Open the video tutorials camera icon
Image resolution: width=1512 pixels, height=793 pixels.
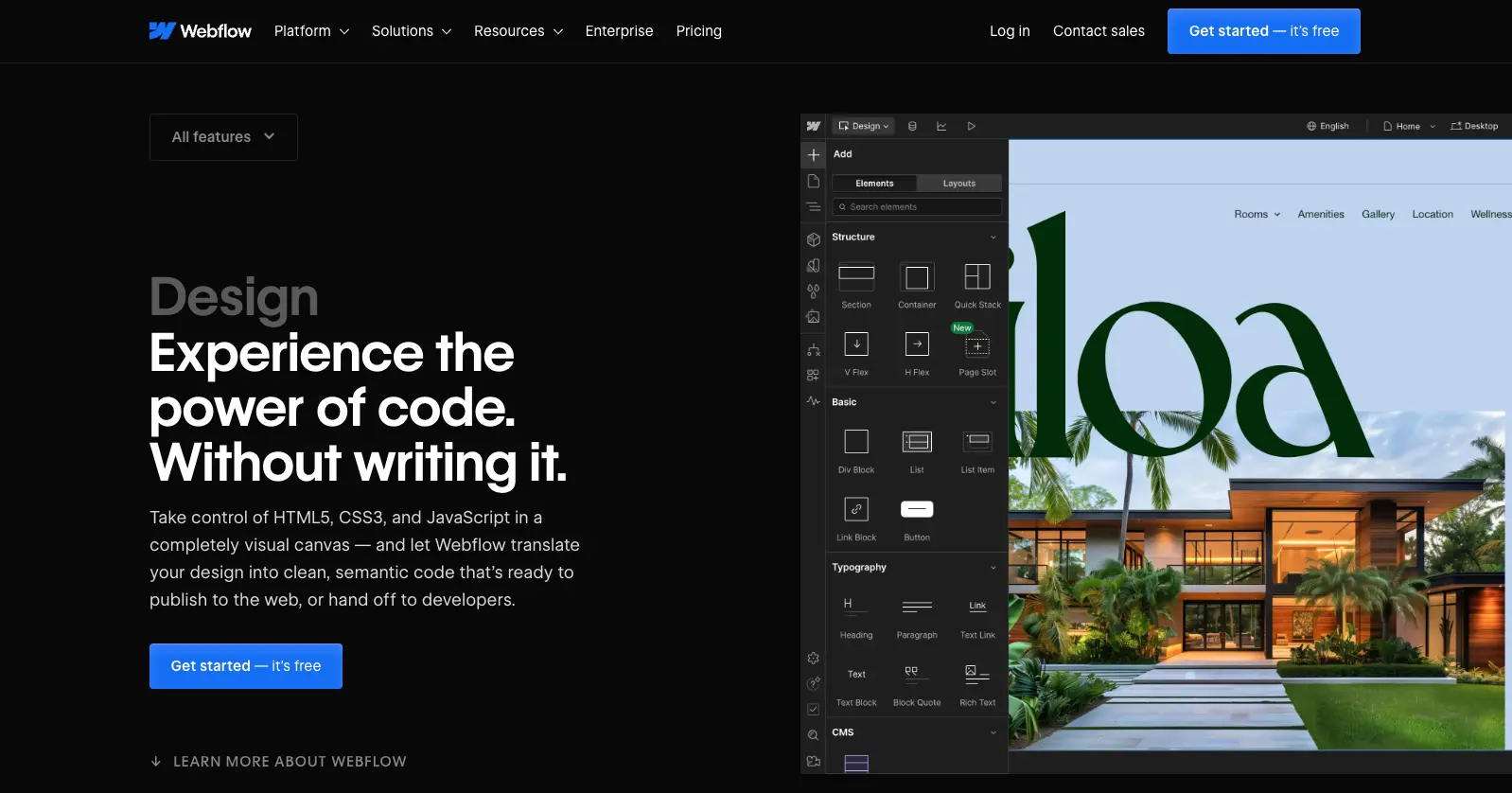[813, 761]
